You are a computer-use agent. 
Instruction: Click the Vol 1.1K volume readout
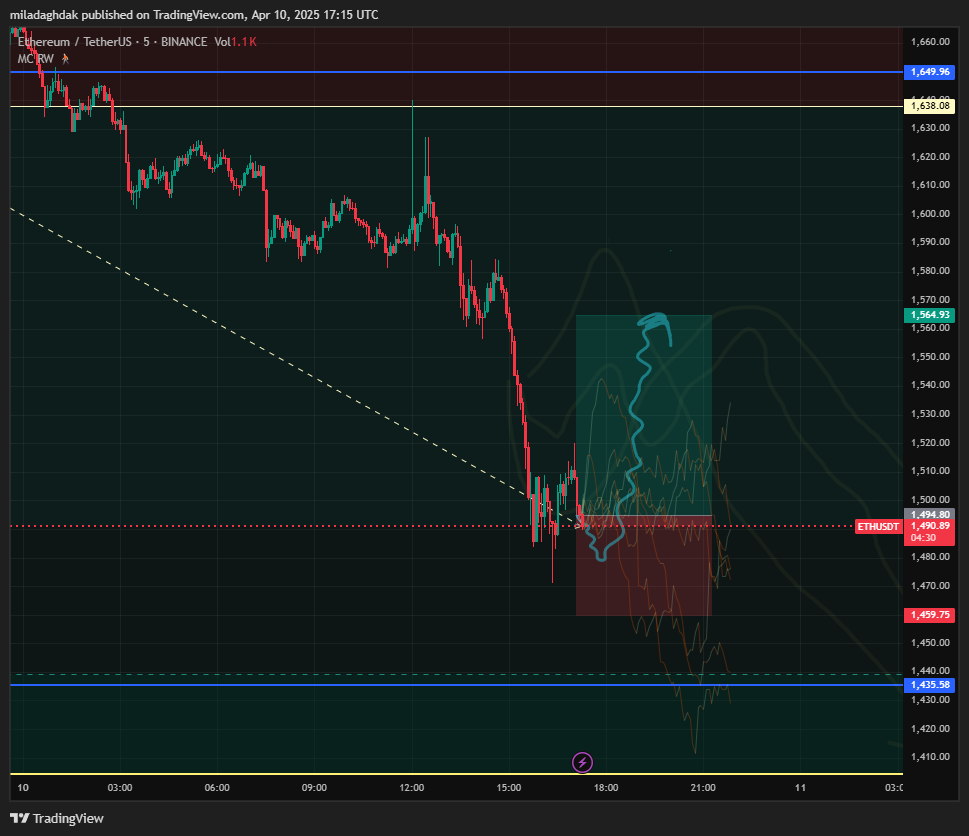tap(235, 42)
